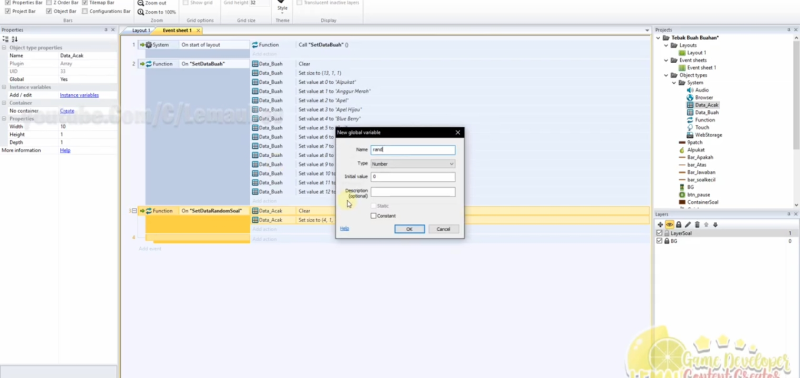Select Data_Buah array in Projects tree
This screenshot has width=800, height=378.
tap(703, 112)
